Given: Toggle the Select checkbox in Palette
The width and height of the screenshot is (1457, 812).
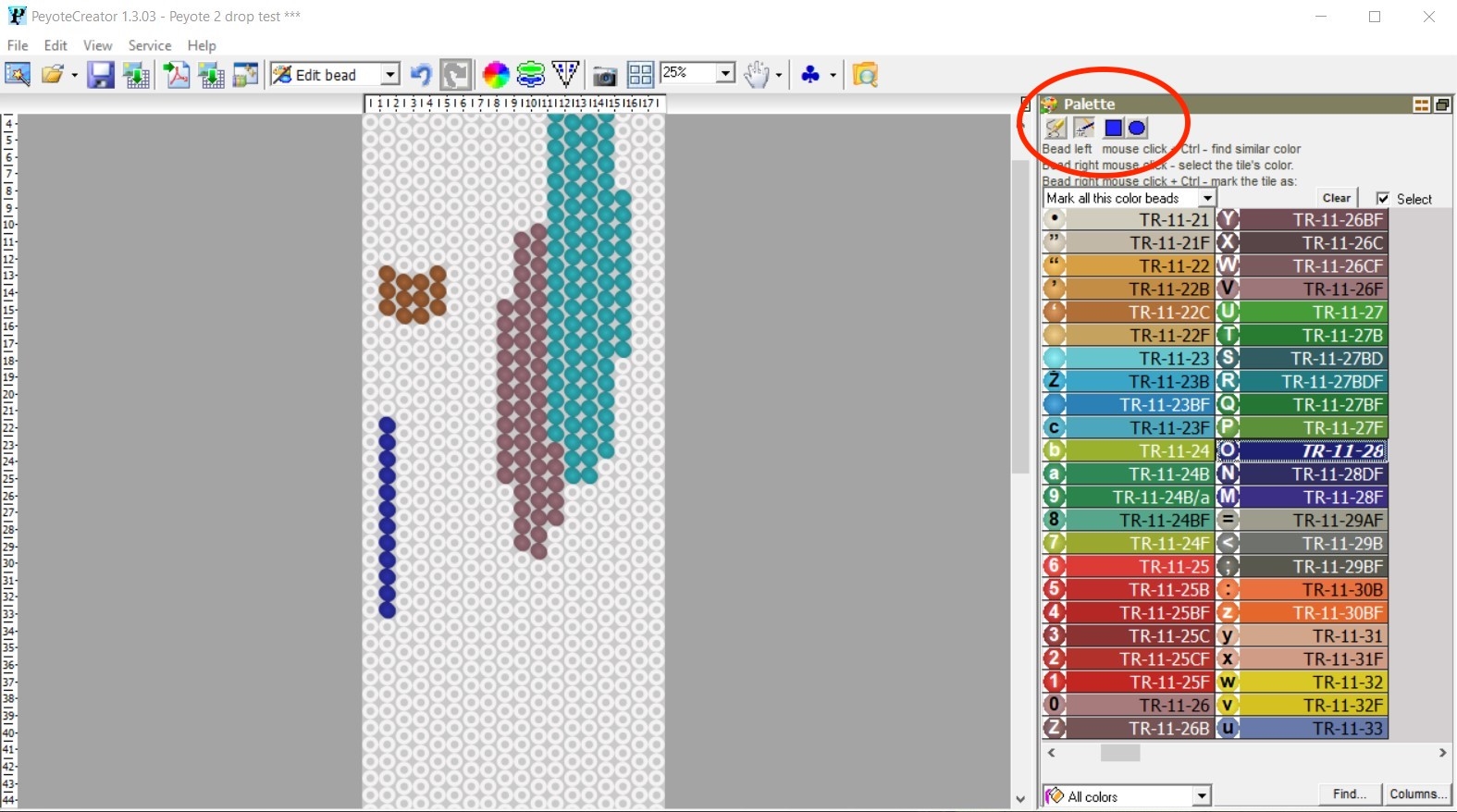Looking at the screenshot, I should 1383,199.
